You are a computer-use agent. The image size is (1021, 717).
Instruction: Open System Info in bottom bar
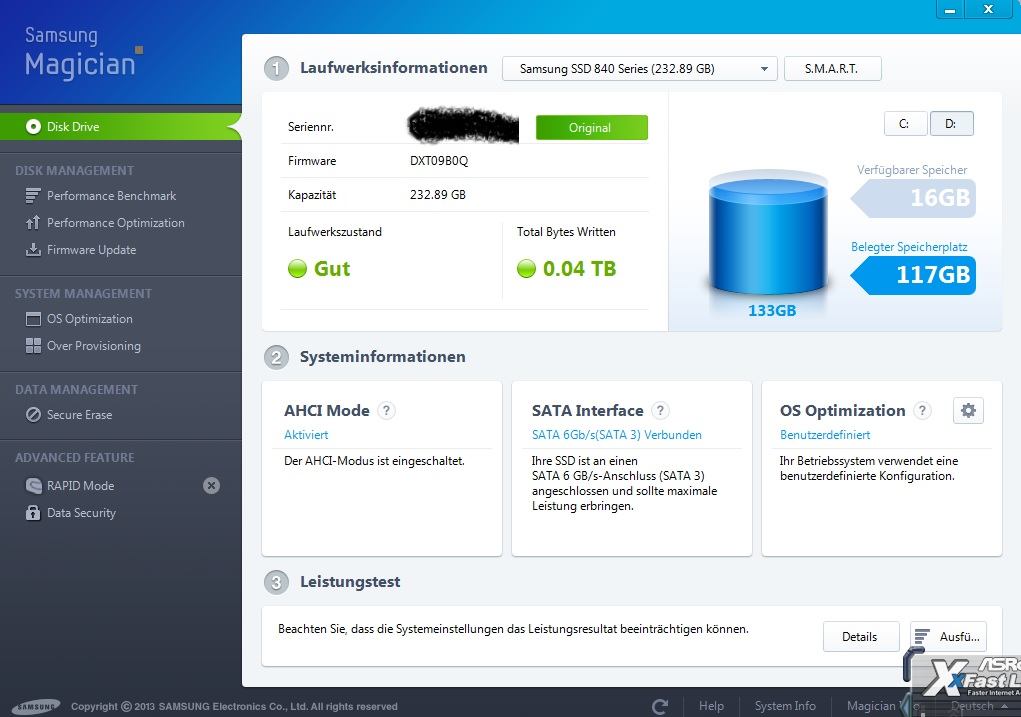coord(785,706)
